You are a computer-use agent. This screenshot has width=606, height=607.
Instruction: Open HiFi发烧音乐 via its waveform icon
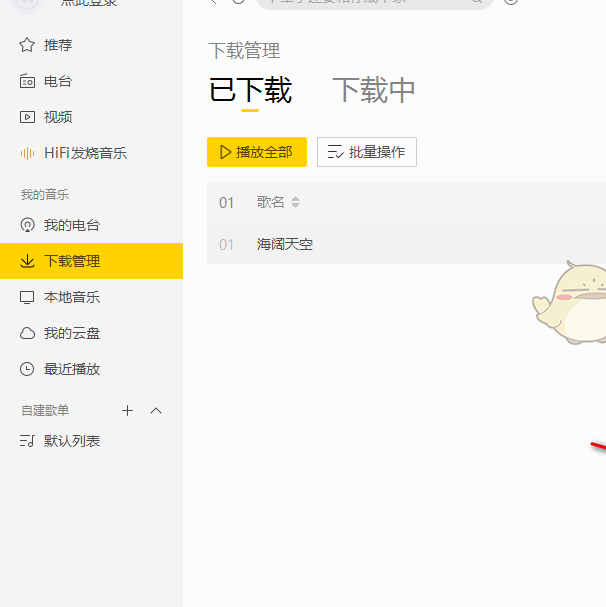(x=27, y=153)
